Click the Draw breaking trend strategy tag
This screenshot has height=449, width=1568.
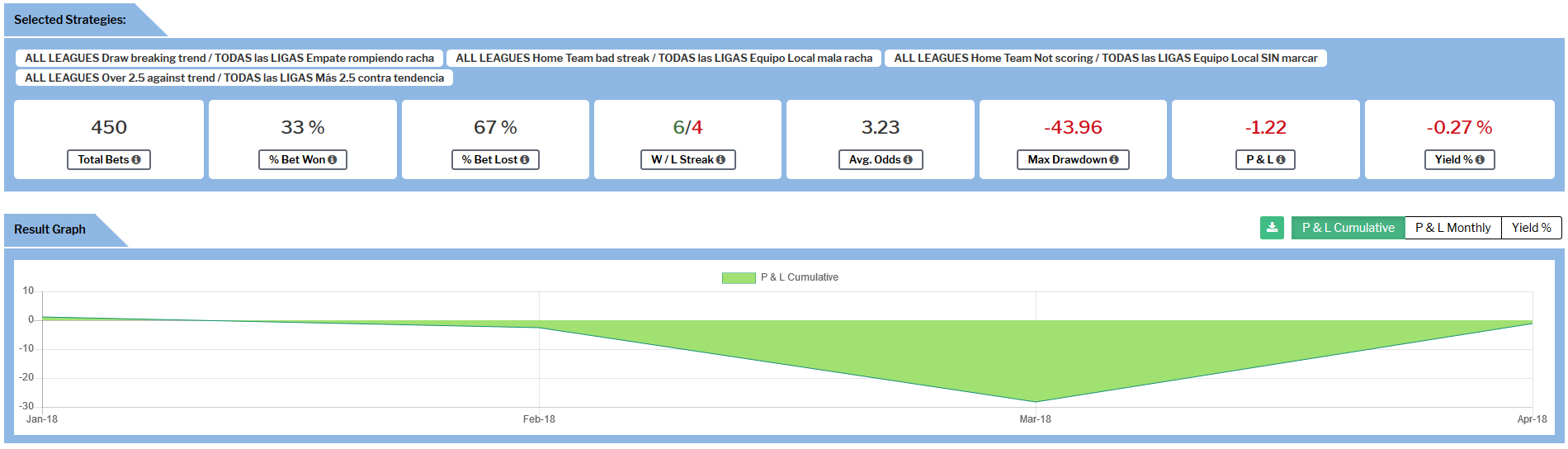coord(229,59)
